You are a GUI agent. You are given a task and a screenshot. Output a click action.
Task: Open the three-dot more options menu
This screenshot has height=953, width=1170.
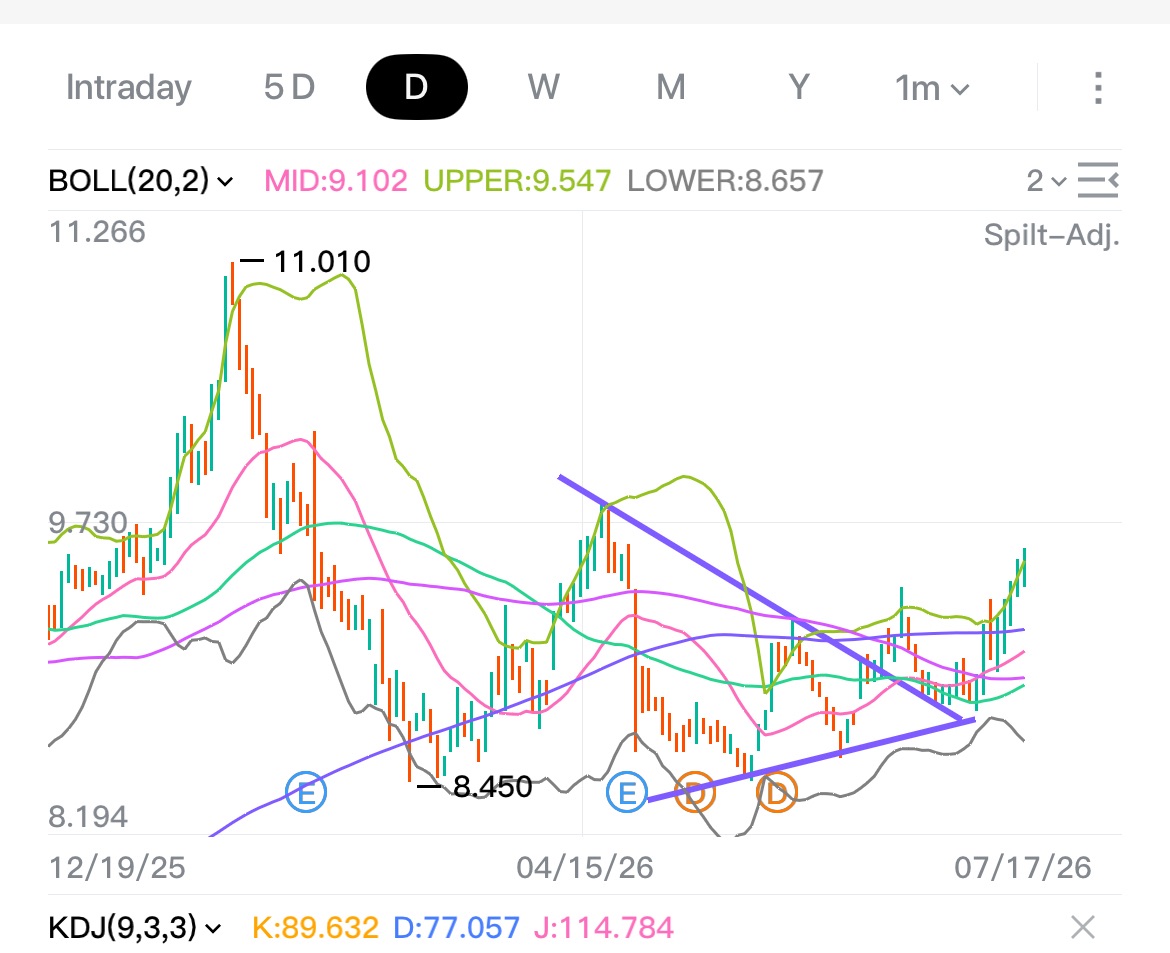[x=1098, y=88]
